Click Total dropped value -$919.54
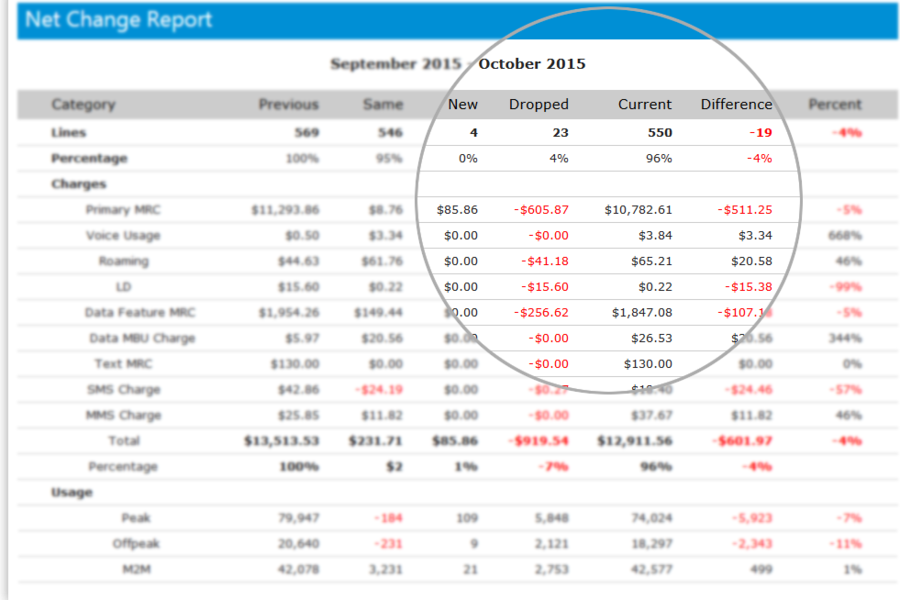The image size is (900, 600). pos(538,441)
